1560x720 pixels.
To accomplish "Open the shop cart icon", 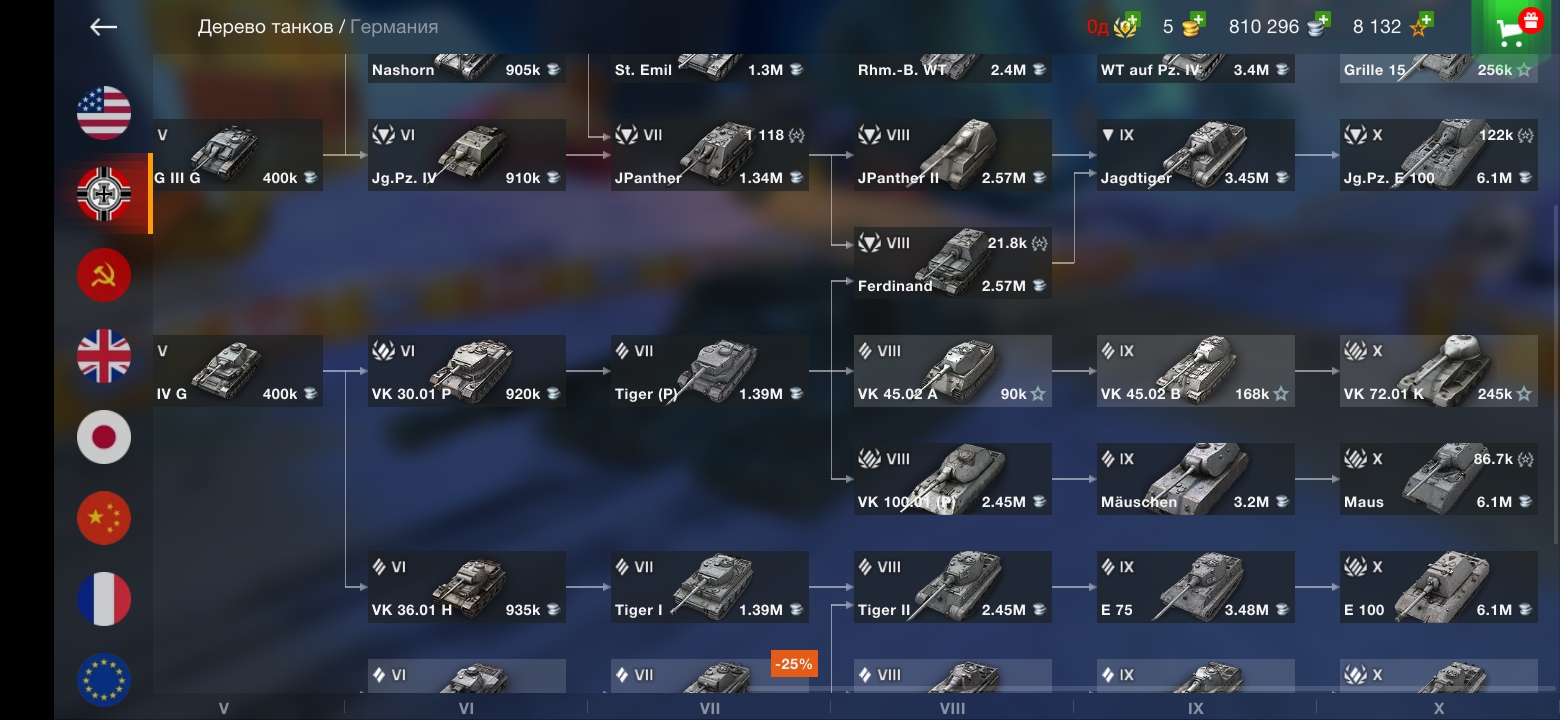I will 1514,30.
